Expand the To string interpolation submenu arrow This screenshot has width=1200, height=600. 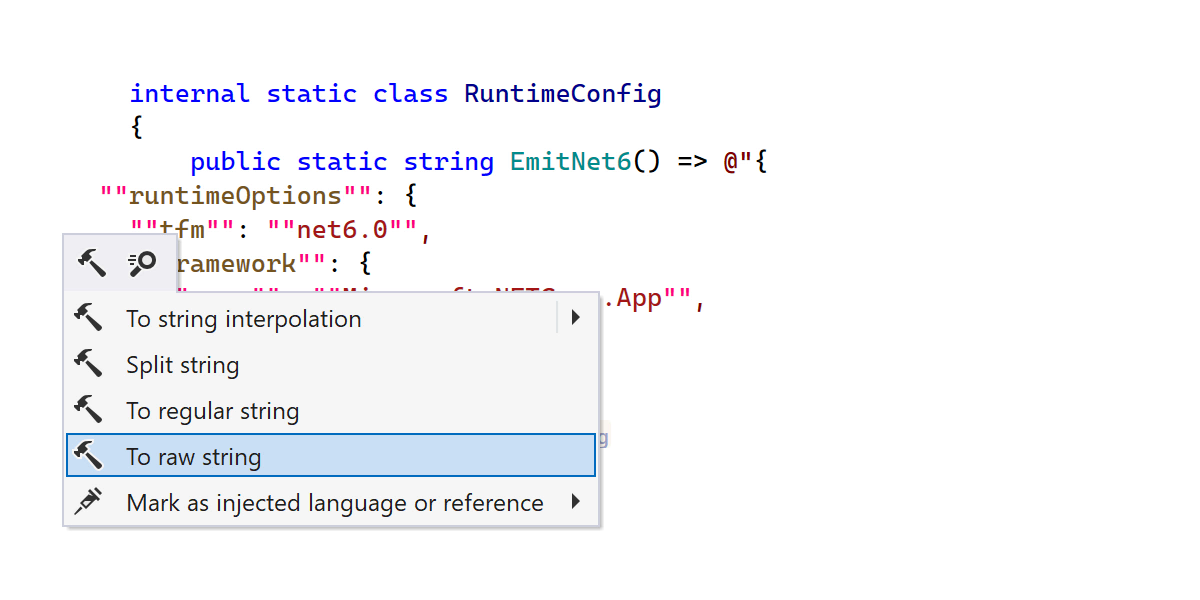click(x=575, y=319)
